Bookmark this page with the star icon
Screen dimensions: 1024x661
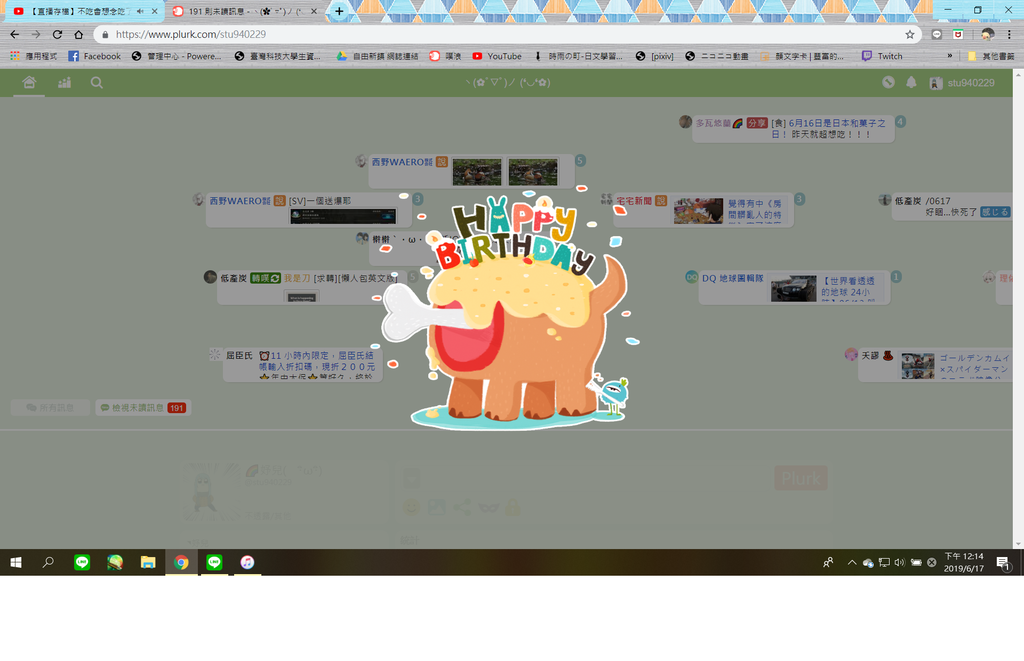[x=910, y=34]
